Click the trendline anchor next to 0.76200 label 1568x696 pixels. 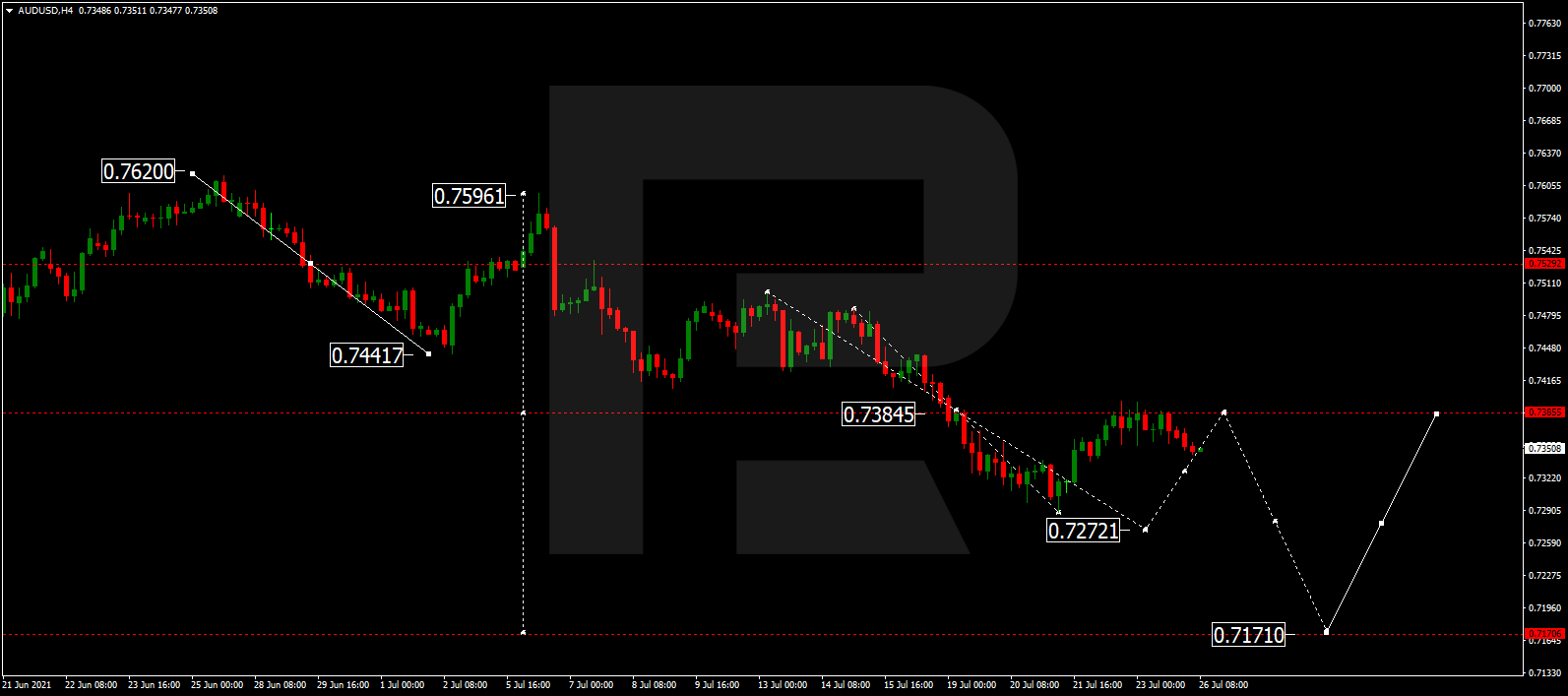[x=192, y=173]
